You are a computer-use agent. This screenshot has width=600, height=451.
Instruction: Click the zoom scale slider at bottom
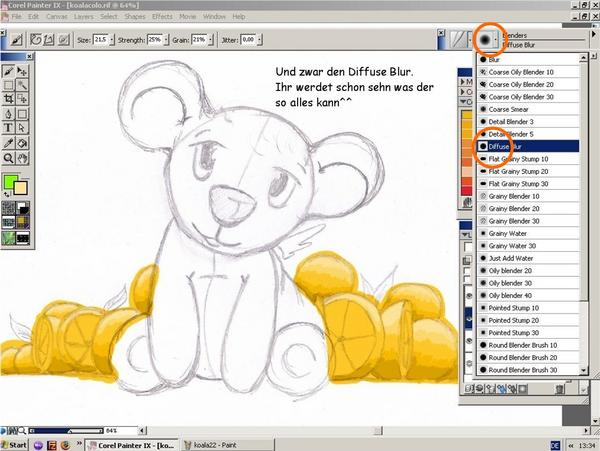tap(67, 431)
